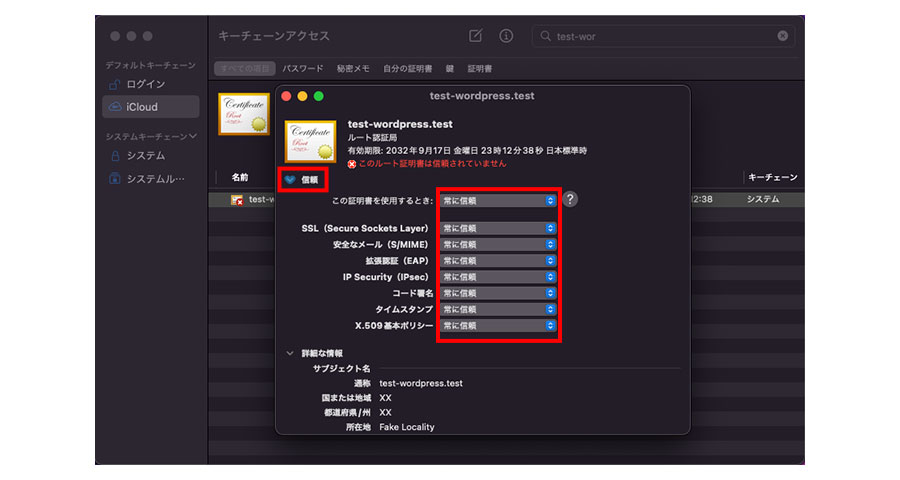Collapse the 詳細な情報 section
The image size is (900, 480).
pyautogui.click(x=290, y=353)
